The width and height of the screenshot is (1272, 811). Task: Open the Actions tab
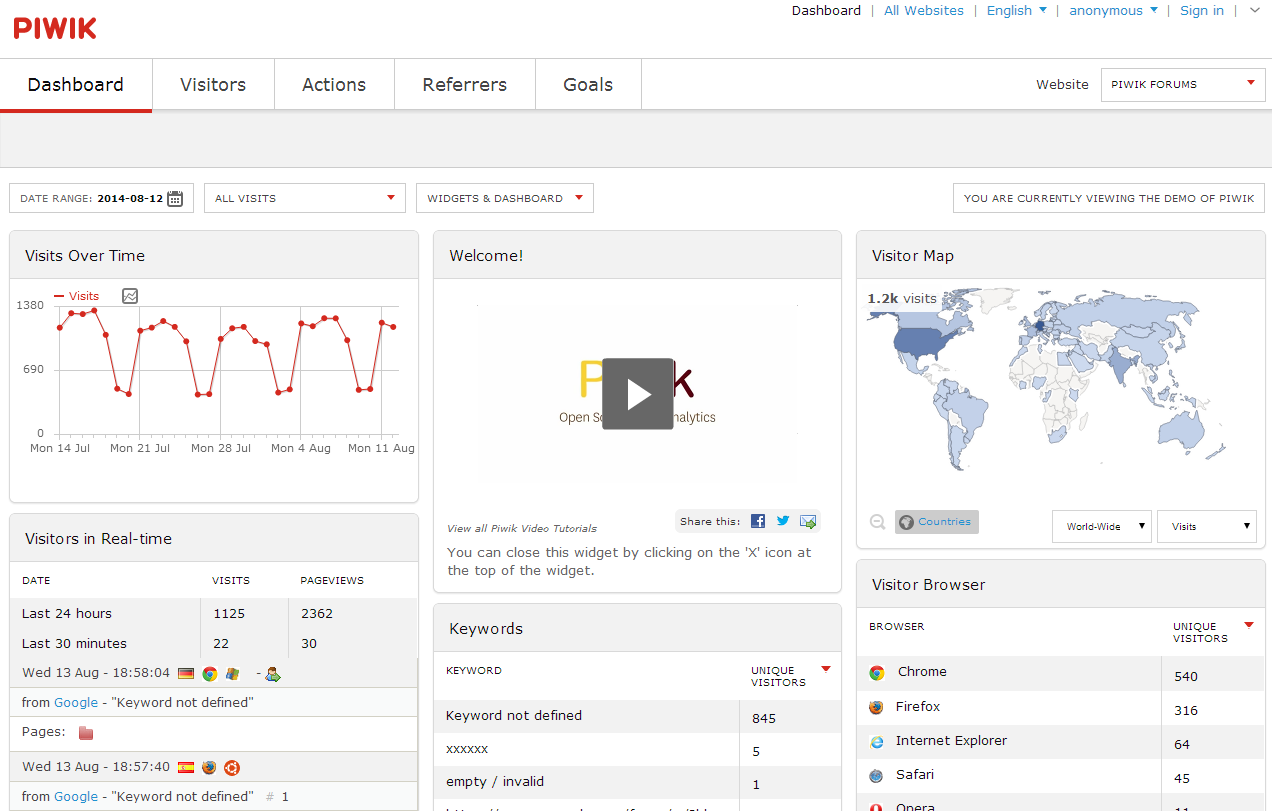pos(334,85)
